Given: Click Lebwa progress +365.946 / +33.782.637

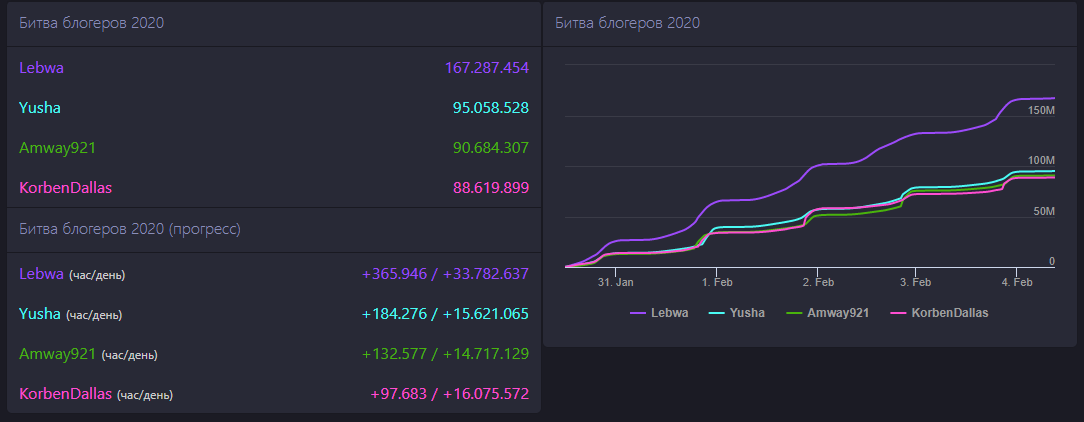Looking at the screenshot, I should (445, 274).
